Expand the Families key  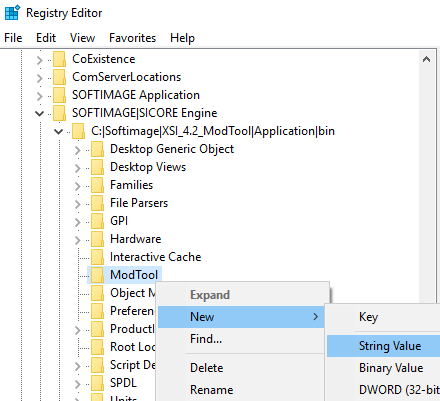(78, 186)
